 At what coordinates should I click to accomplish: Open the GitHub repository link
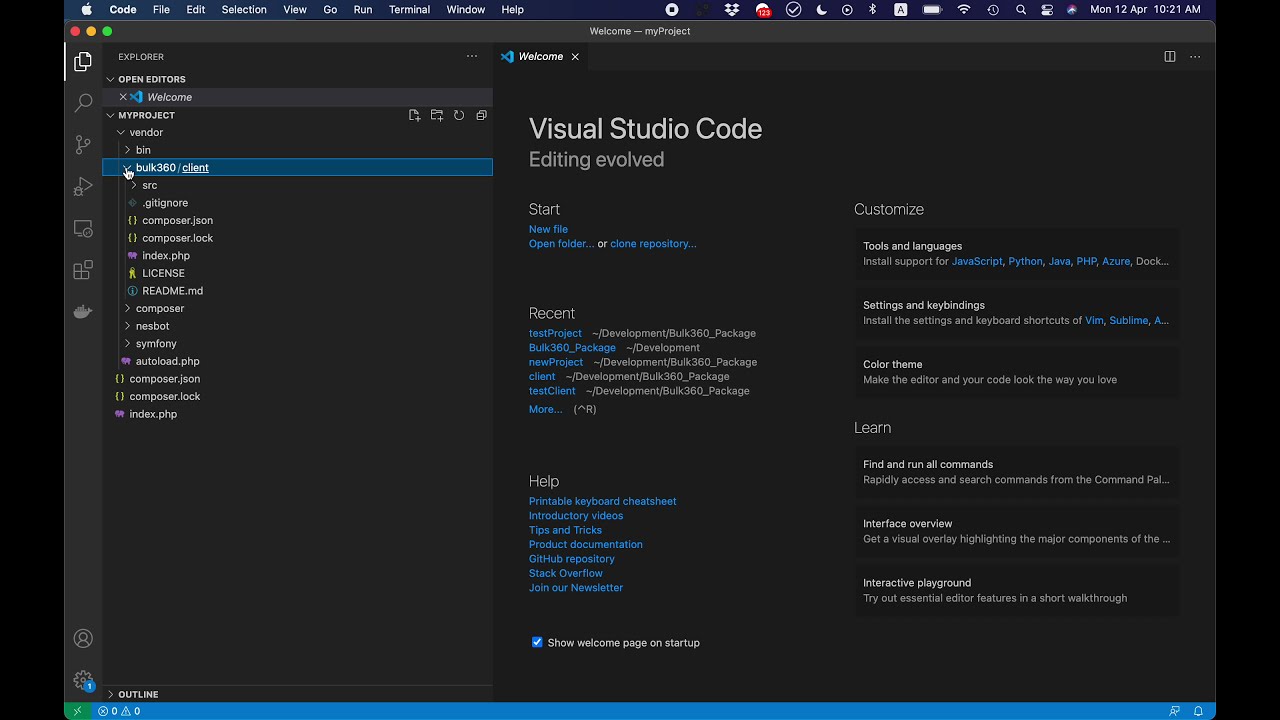pos(572,559)
